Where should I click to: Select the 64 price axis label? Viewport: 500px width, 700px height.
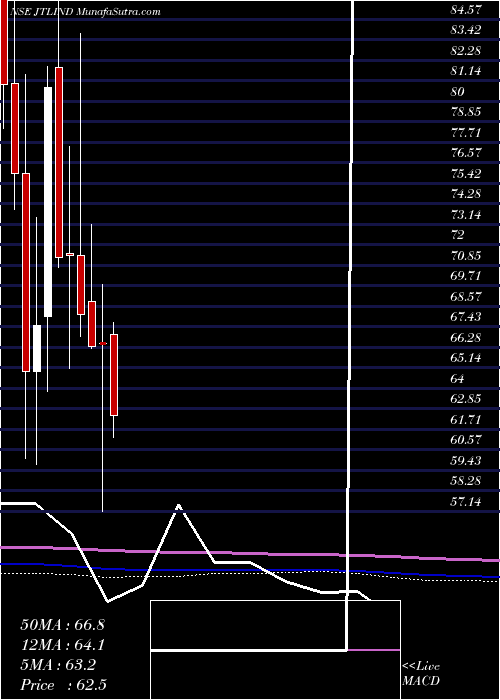[x=458, y=378]
